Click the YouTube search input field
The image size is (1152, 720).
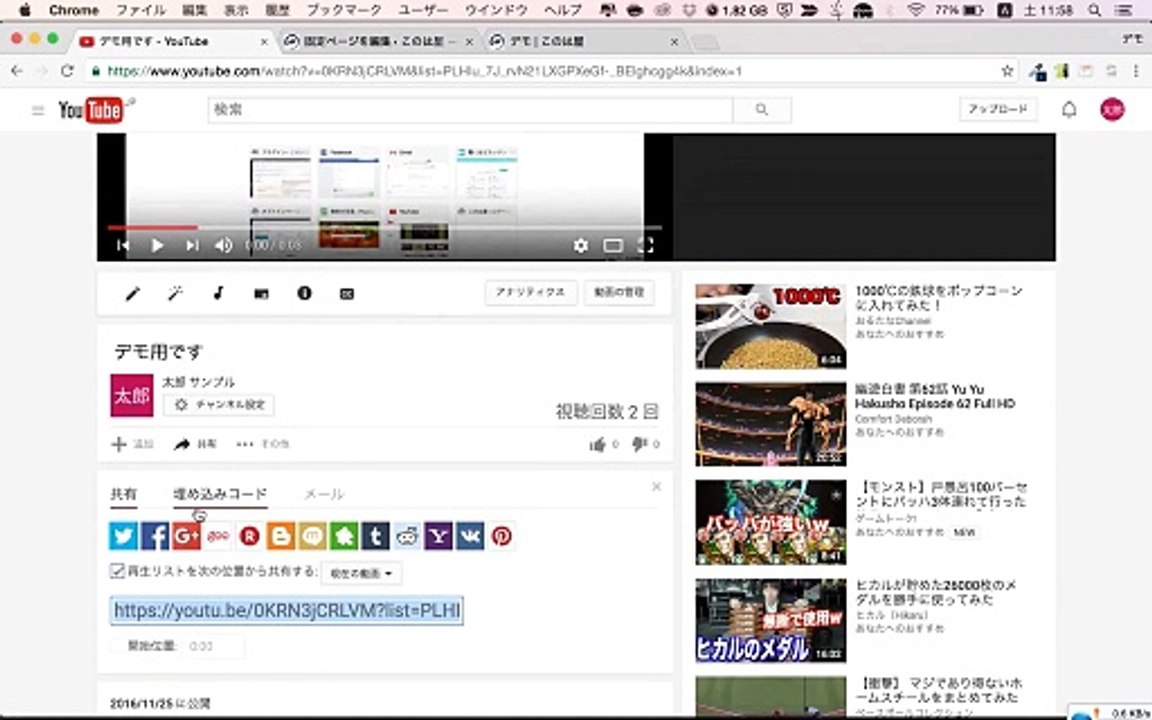[470, 109]
